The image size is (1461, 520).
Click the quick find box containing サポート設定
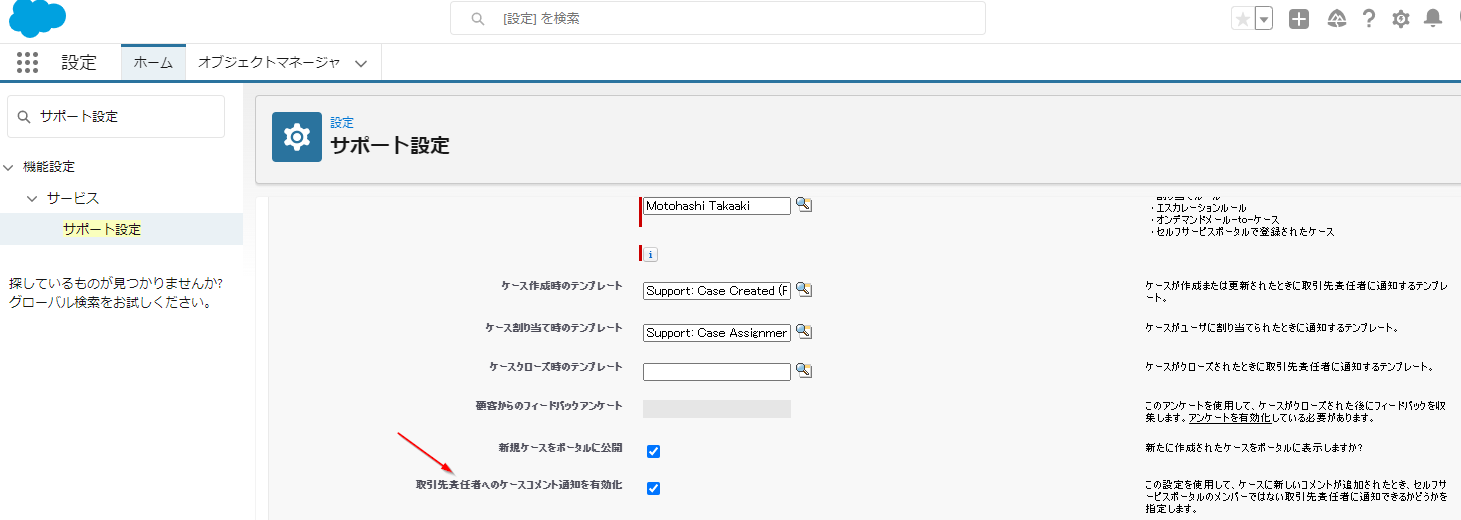[116, 117]
